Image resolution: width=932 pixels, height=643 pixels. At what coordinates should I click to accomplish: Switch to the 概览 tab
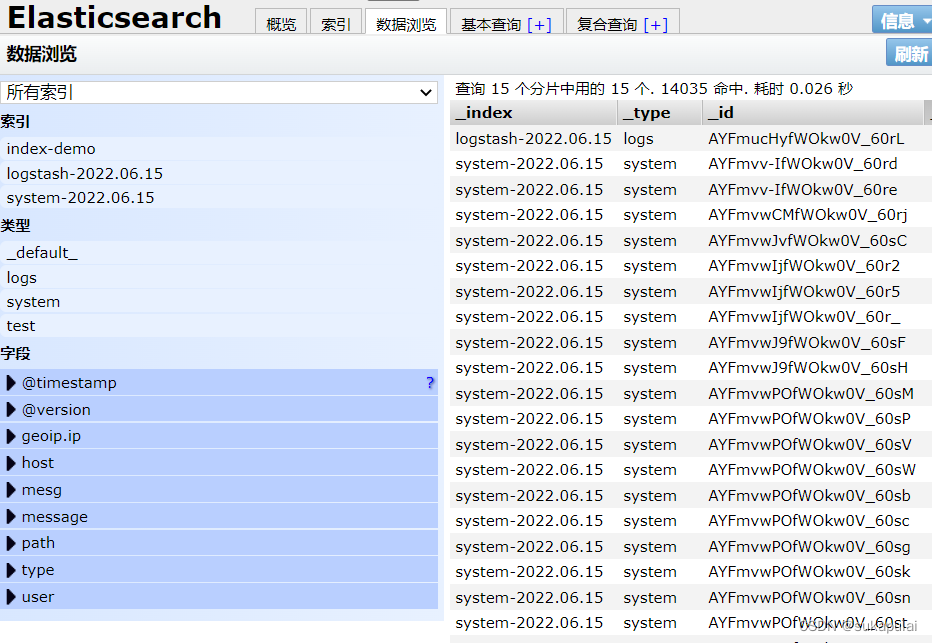(281, 23)
